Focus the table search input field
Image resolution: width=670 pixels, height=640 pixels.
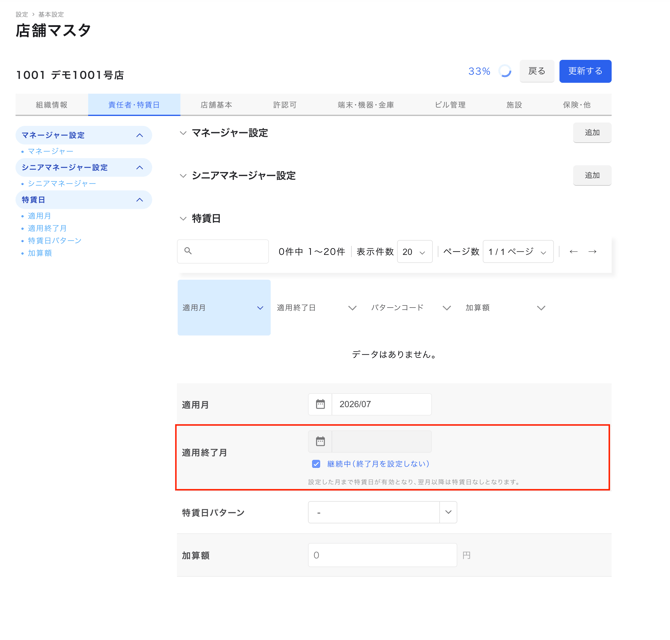coord(223,251)
